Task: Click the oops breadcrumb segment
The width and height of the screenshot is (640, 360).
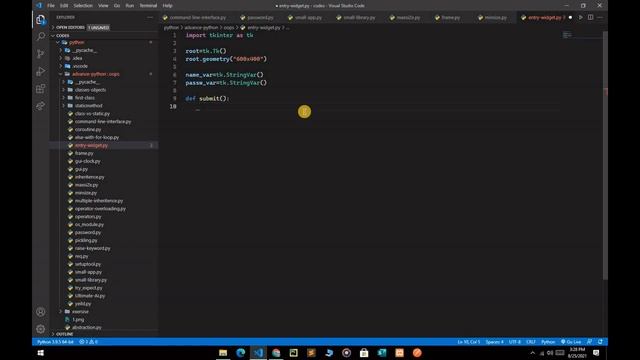Action: [229, 28]
